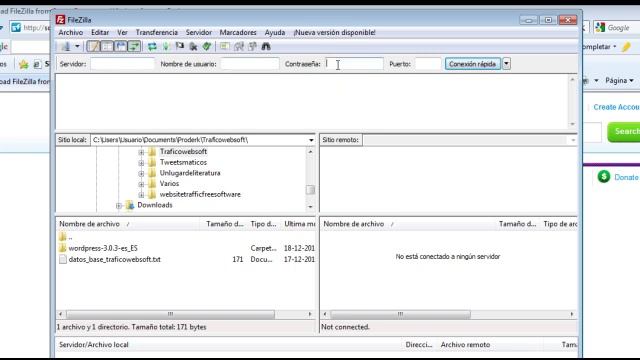The width and height of the screenshot is (640, 360).
Task: Open the Sitio remoto path dropdown
Action: tap(573, 140)
